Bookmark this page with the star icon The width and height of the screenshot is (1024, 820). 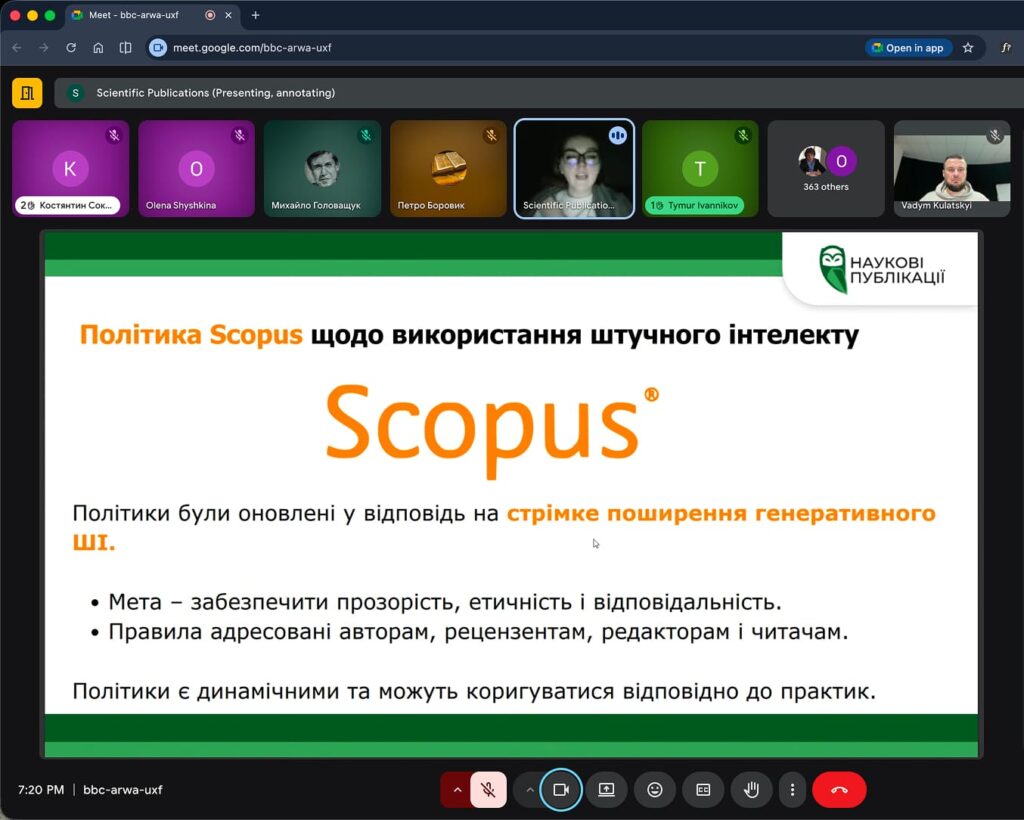pyautogui.click(x=968, y=48)
